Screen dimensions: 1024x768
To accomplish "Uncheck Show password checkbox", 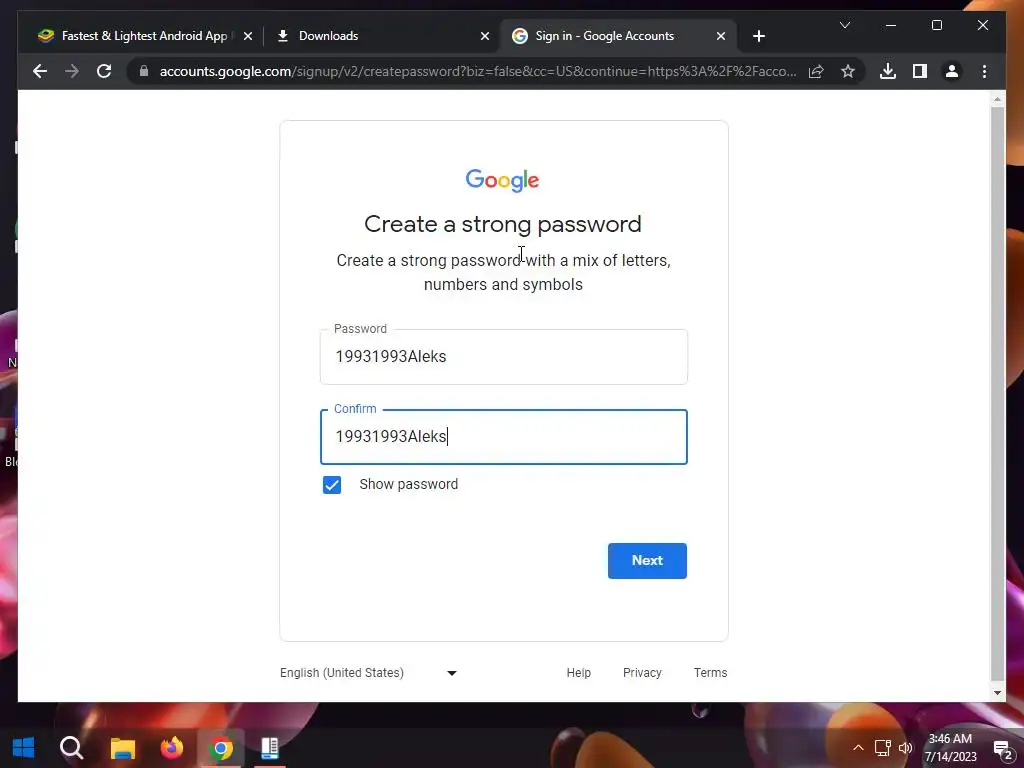I will (x=332, y=485).
